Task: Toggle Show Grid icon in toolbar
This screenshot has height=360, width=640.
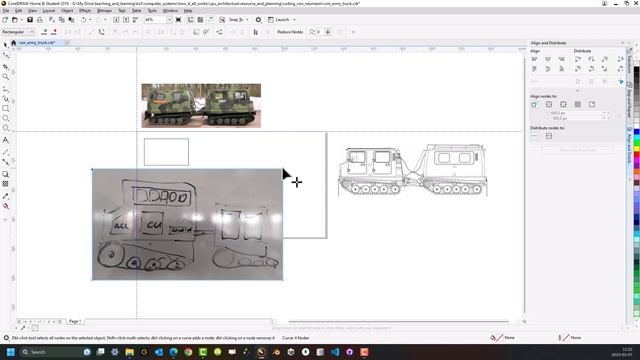Action: coord(200,20)
